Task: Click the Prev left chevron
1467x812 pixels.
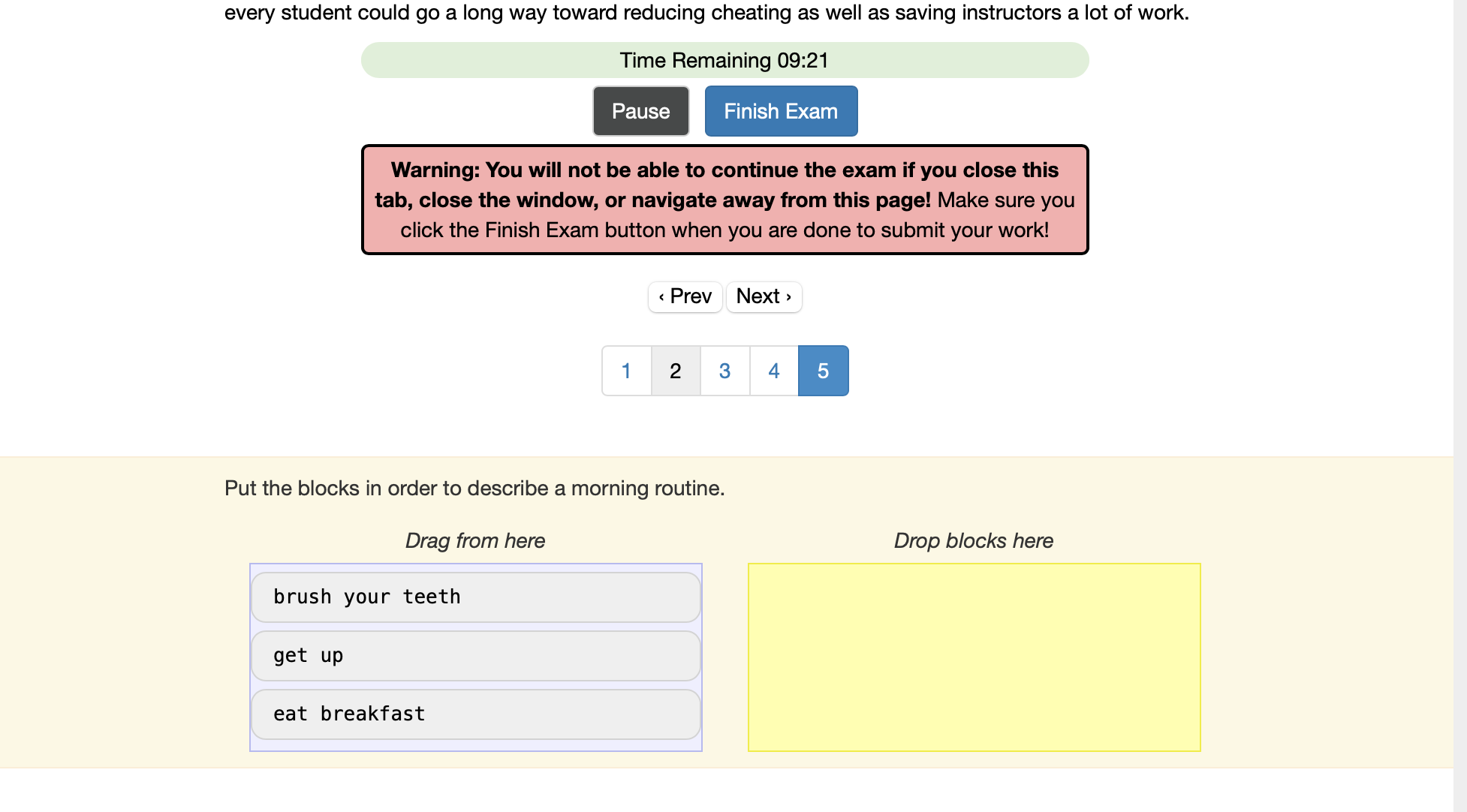Action: coord(661,297)
